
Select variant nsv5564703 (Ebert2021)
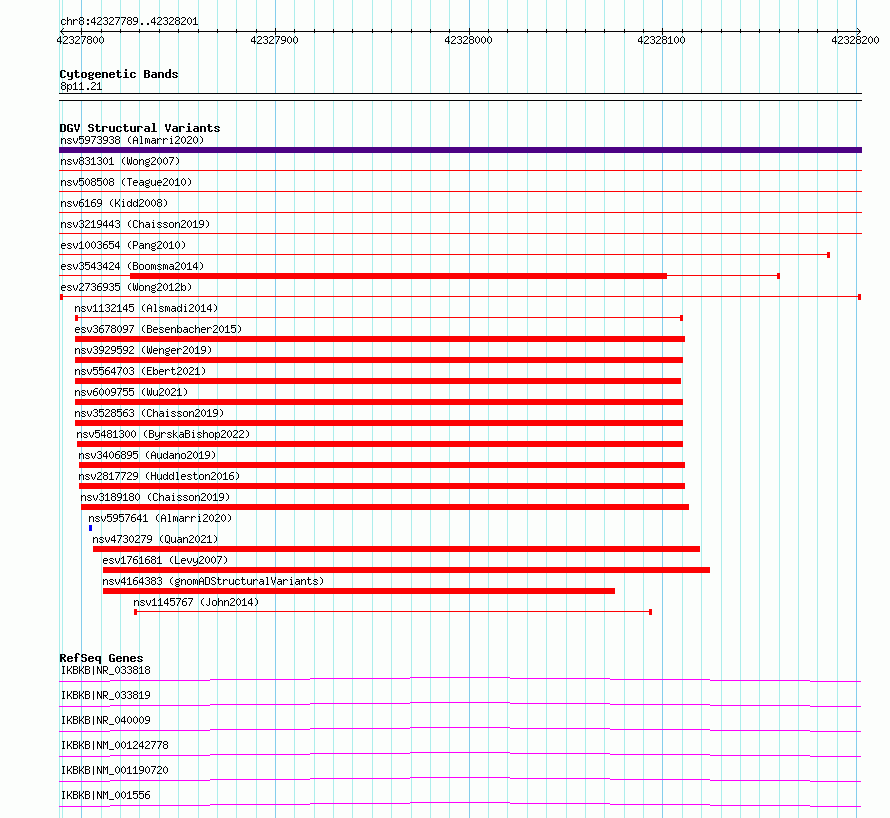tap(140, 371)
